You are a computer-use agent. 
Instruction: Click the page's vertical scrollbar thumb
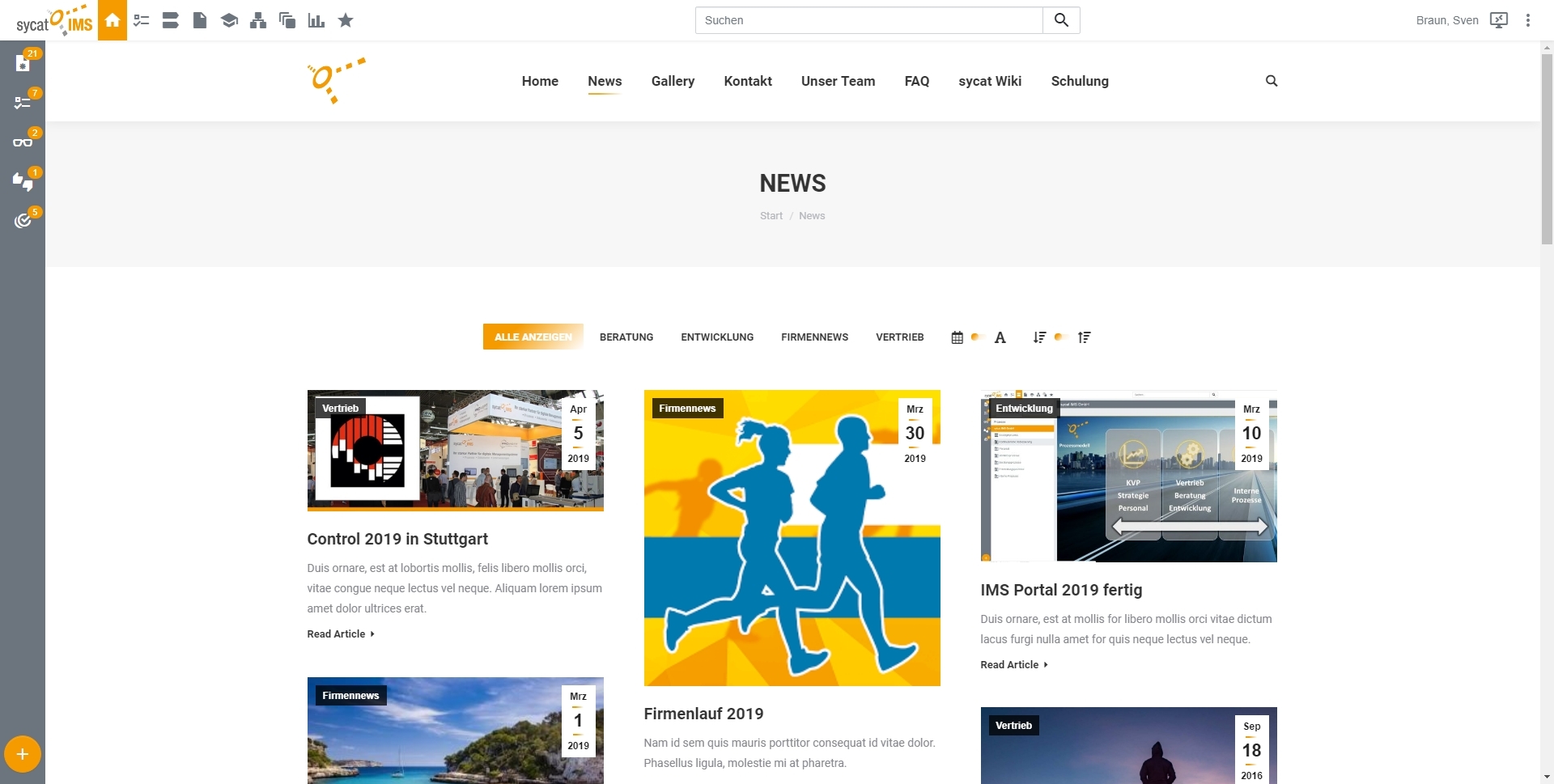(1547, 148)
